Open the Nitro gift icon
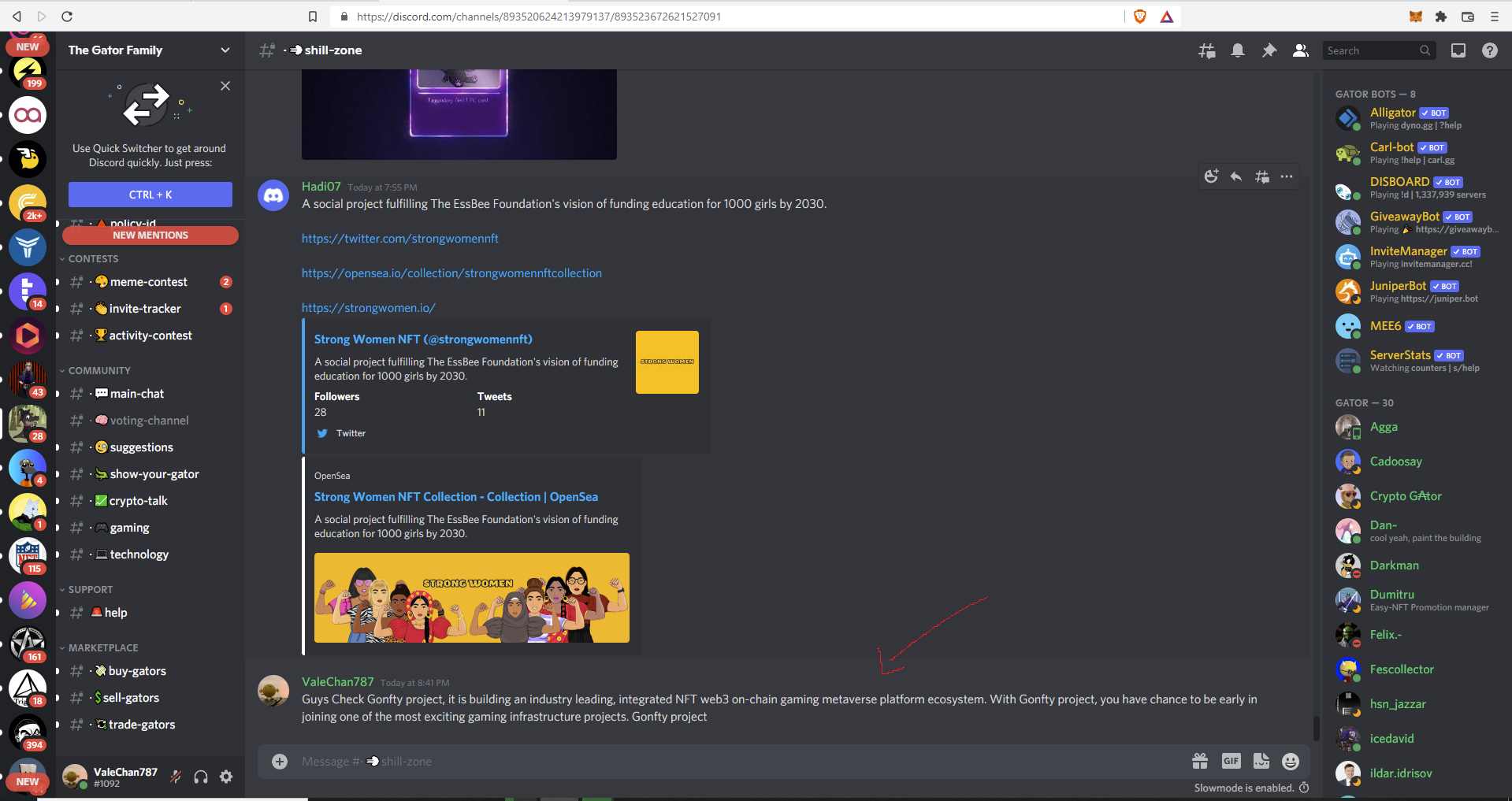The width and height of the screenshot is (1512, 801). click(1200, 761)
